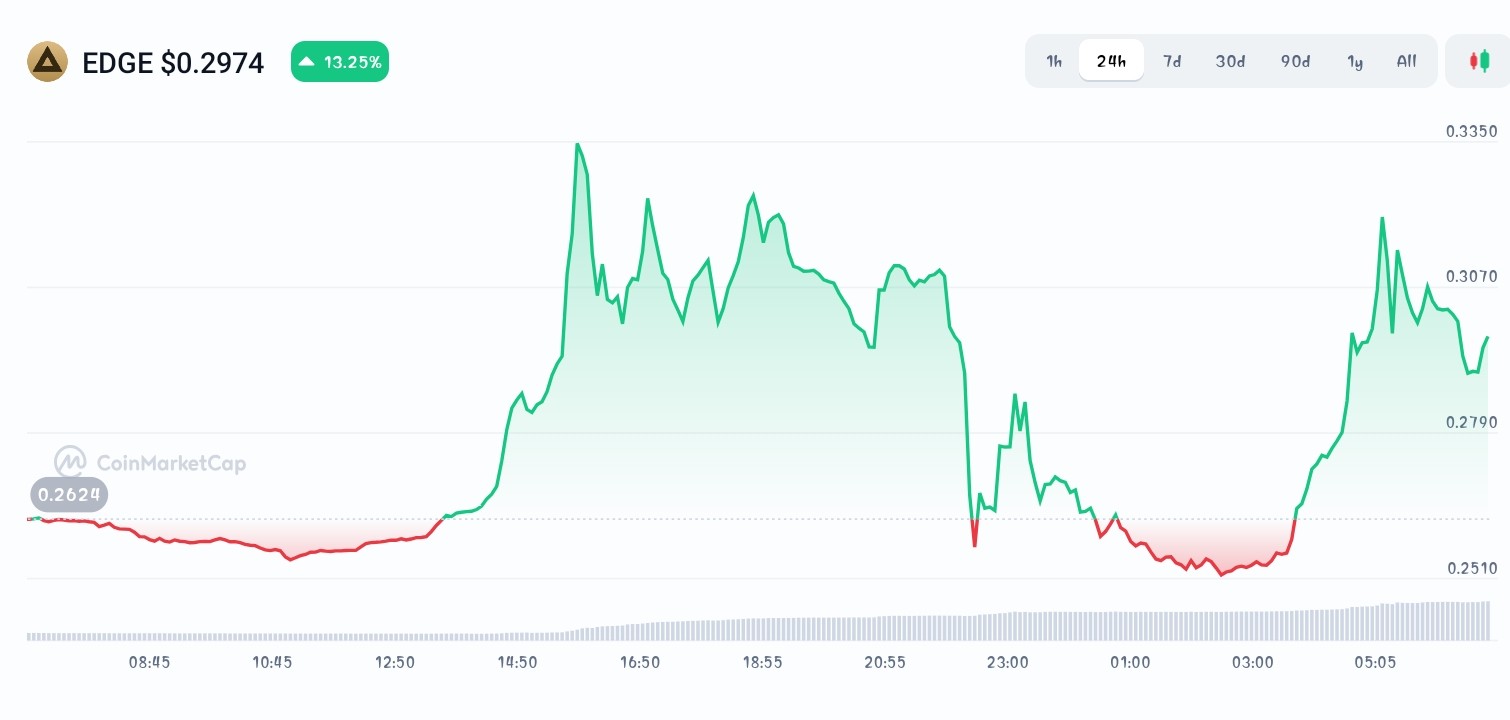The height and width of the screenshot is (720, 1510).
Task: Click the EDGE $0.2974 price title
Action: [173, 63]
